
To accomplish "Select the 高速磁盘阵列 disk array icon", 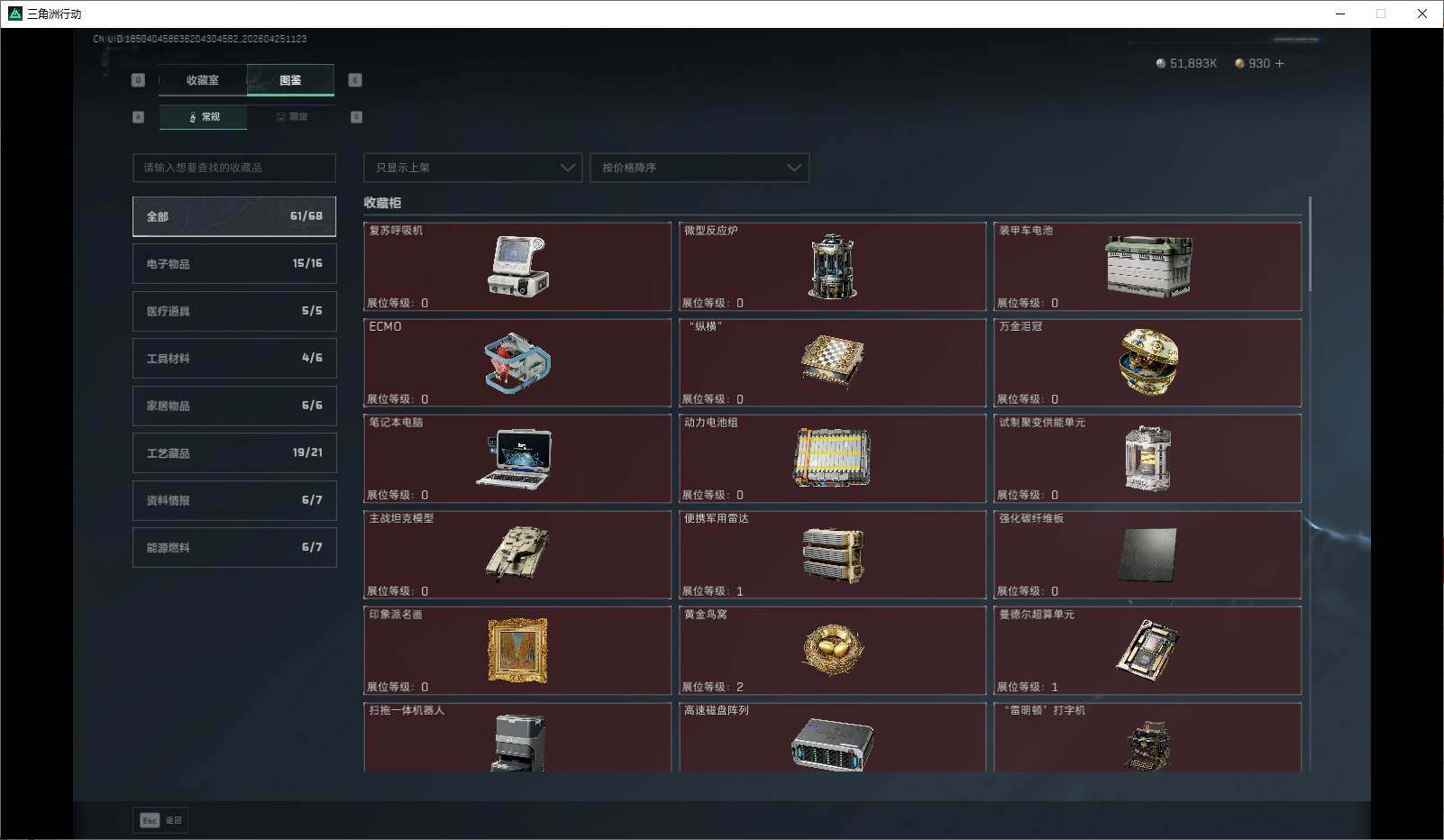I will click(832, 744).
